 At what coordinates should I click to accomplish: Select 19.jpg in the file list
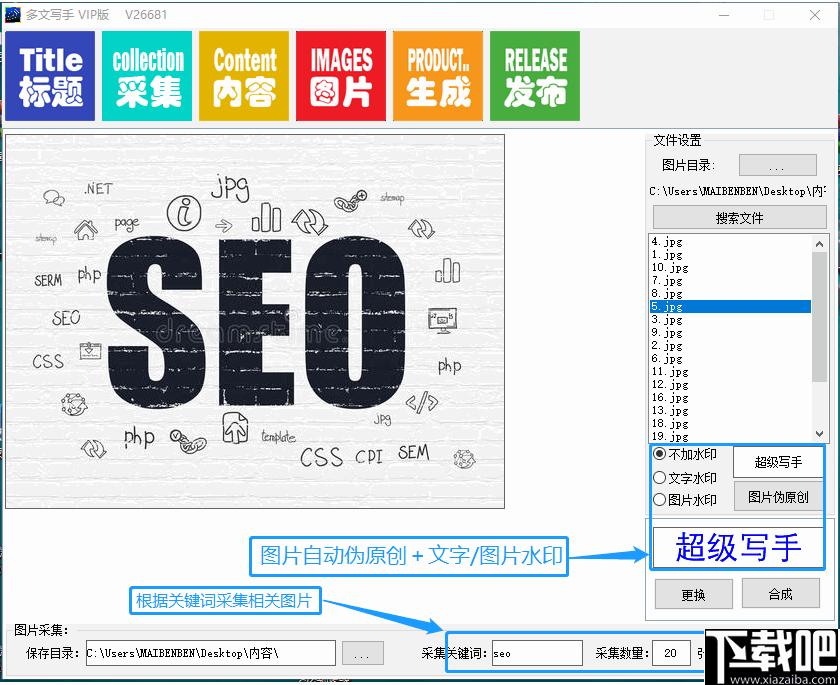(730, 436)
